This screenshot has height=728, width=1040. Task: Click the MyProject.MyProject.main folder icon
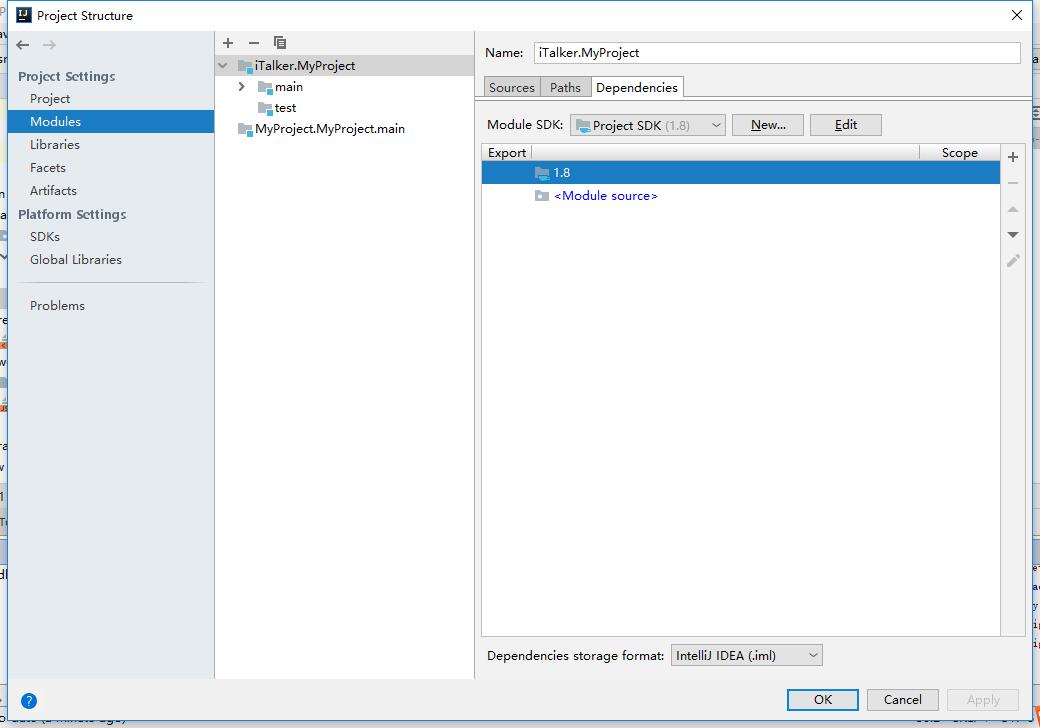coord(245,129)
